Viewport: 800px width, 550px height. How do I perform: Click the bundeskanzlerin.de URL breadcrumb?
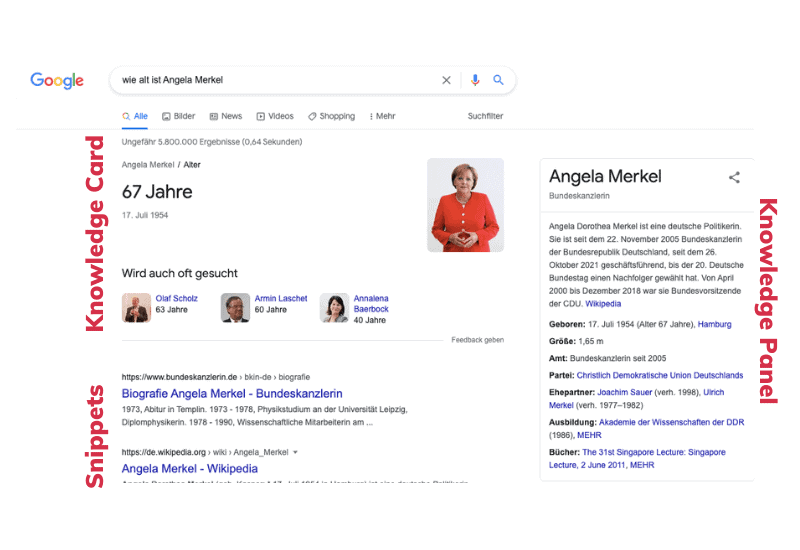tap(216, 377)
